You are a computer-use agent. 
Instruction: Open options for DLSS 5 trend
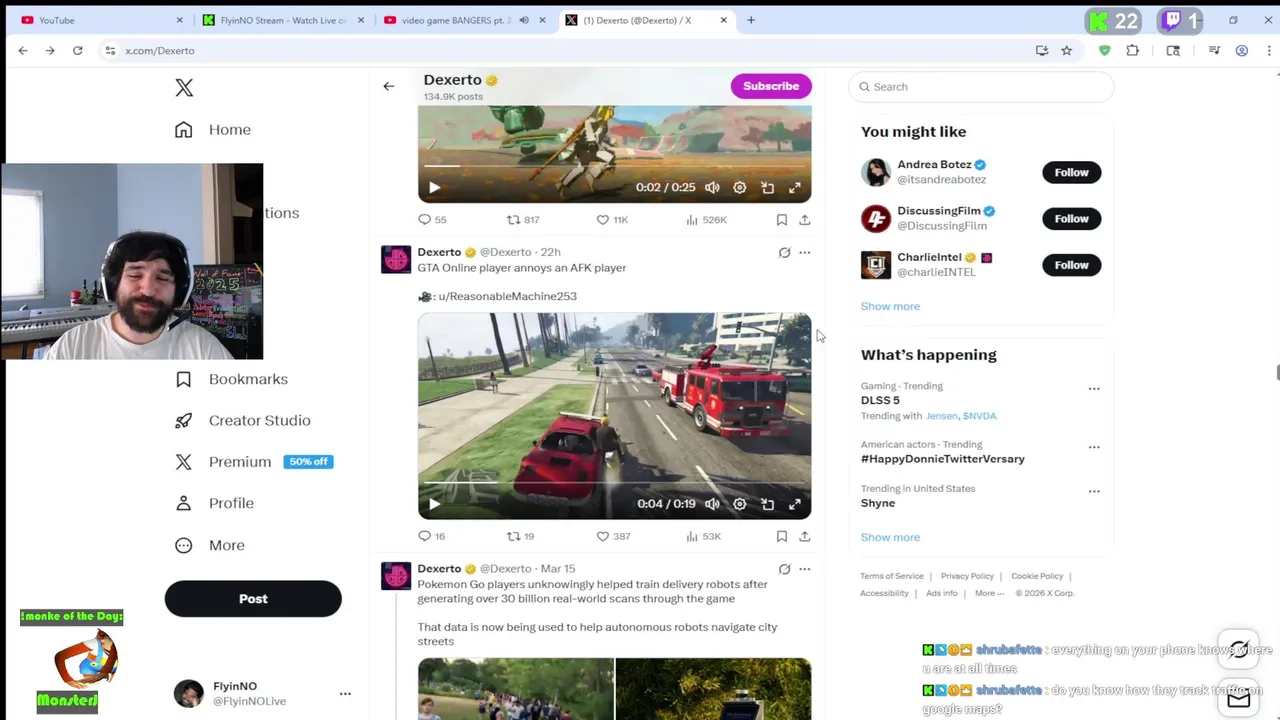[x=1094, y=389]
